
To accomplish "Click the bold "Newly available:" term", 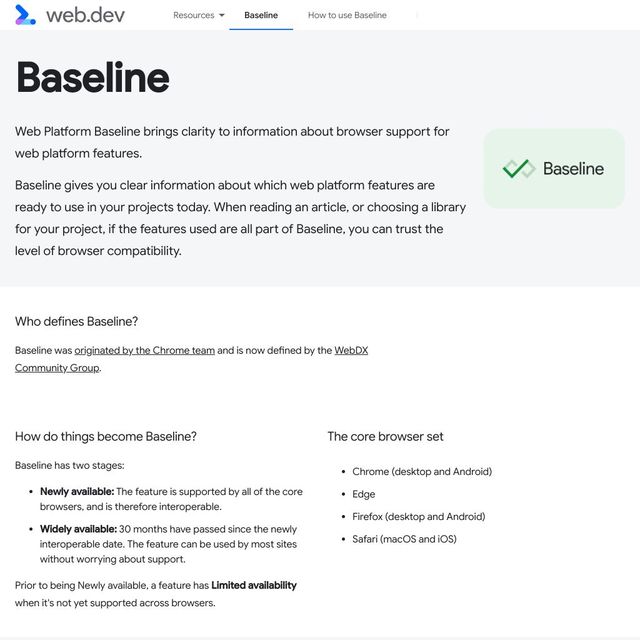I will pyautogui.click(x=77, y=491).
